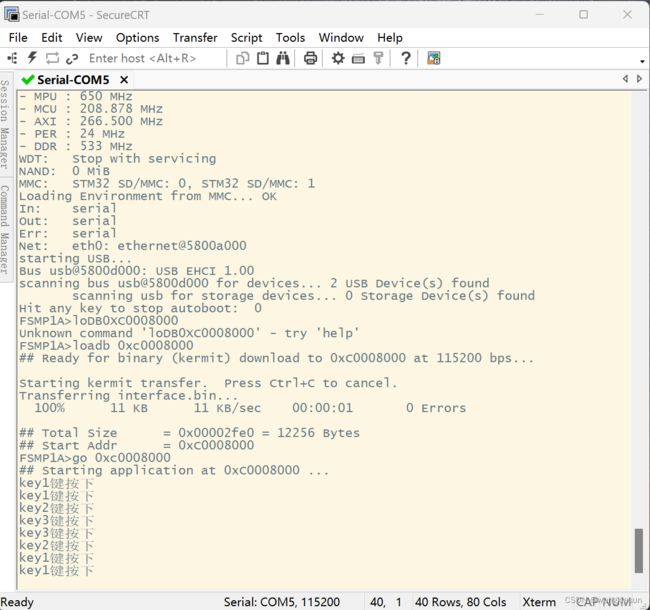Click the SecureFX launch icon

click(434, 58)
